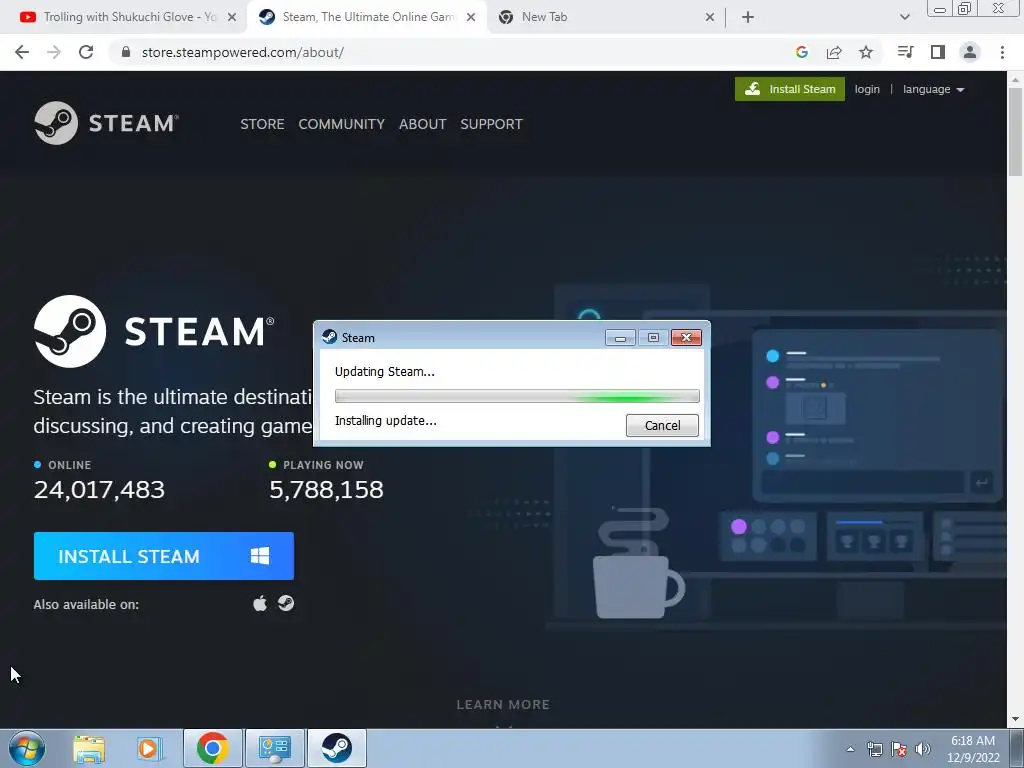
Task: Open Windows Media Player from taskbar
Action: click(x=149, y=748)
